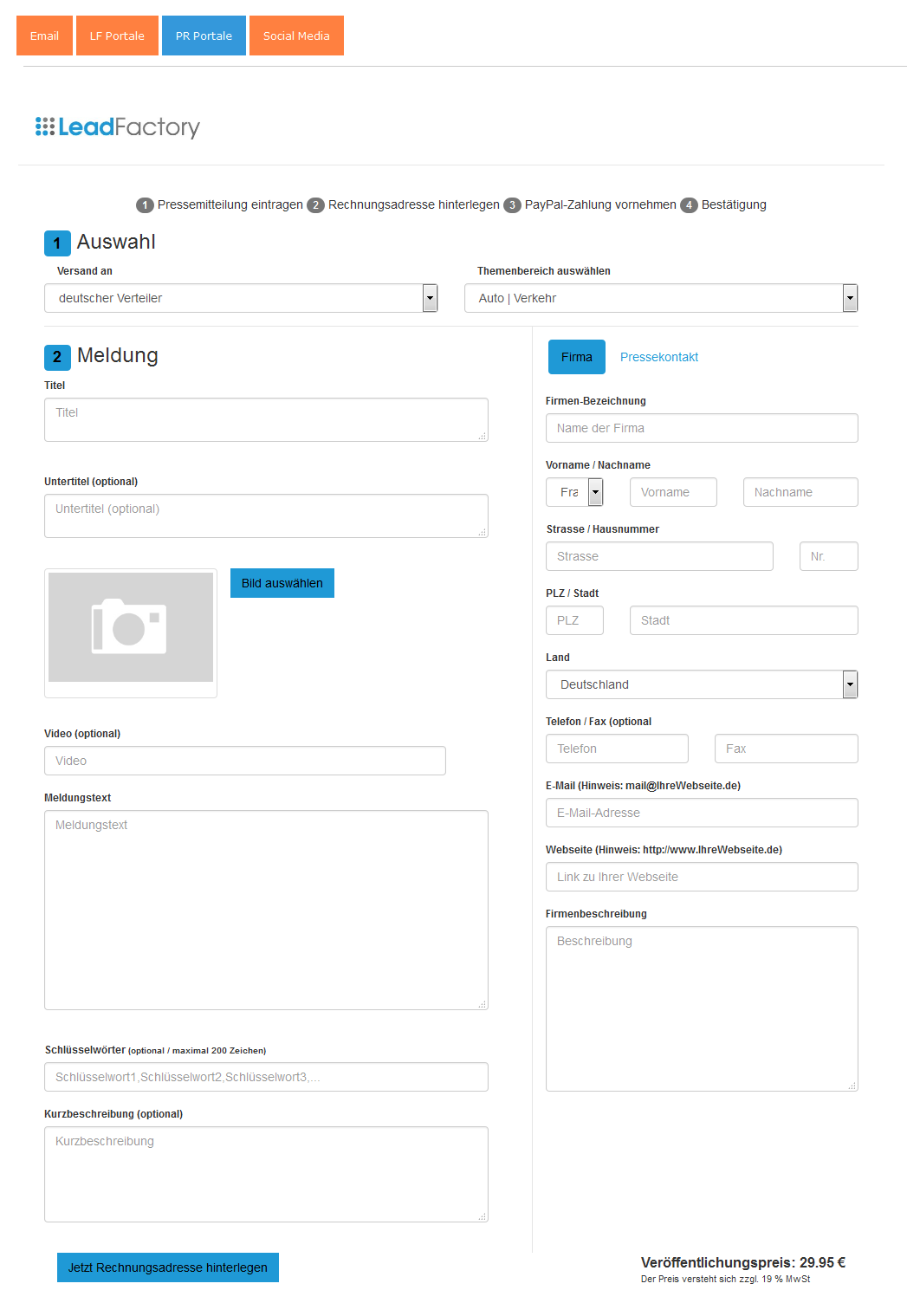Focus the E-Mail-Adresse field
The height and width of the screenshot is (1316, 907).
tap(702, 813)
